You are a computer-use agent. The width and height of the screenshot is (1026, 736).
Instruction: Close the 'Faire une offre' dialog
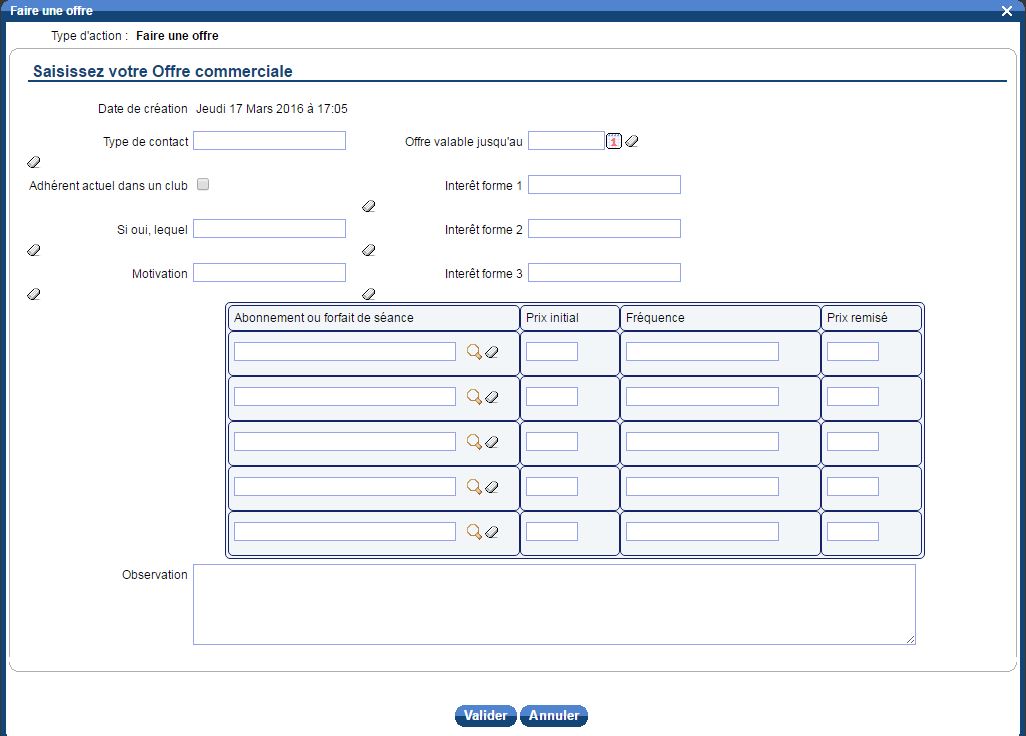click(1007, 10)
